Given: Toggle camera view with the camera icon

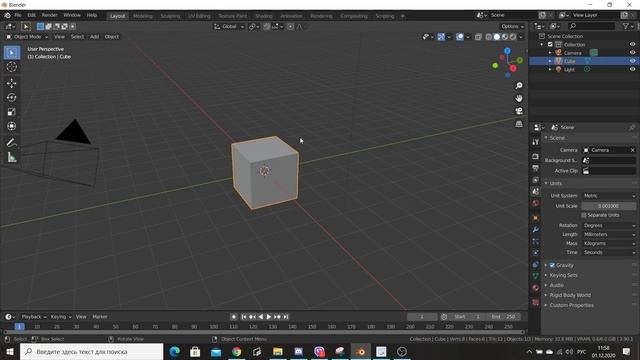Looking at the screenshot, I should point(519,111).
